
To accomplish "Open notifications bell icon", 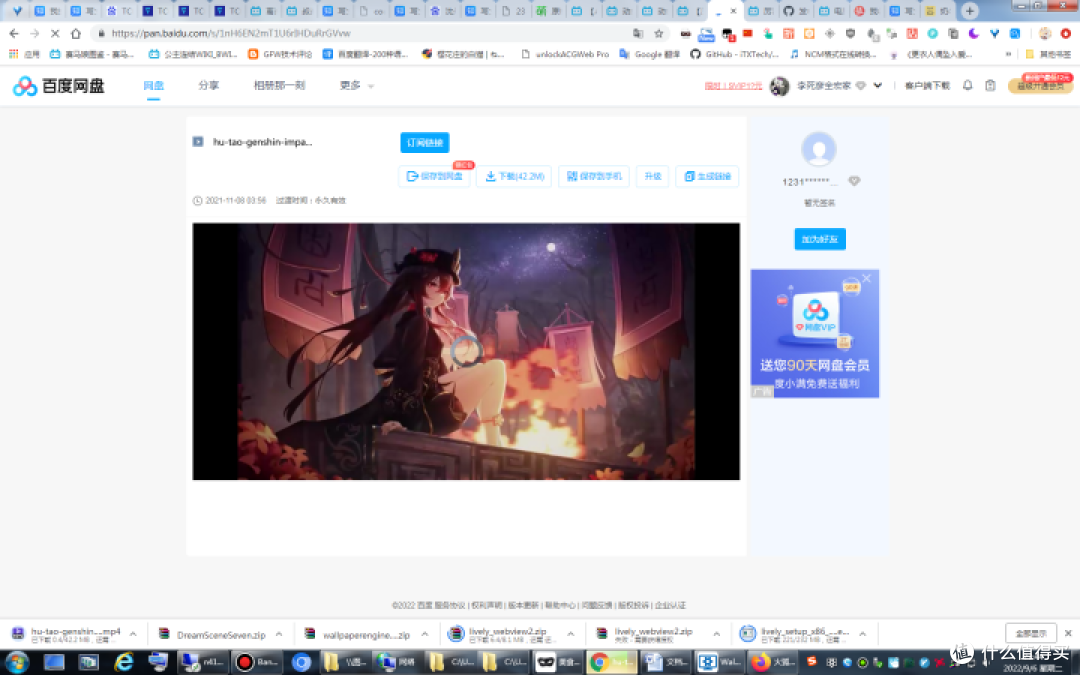I will coord(968,85).
